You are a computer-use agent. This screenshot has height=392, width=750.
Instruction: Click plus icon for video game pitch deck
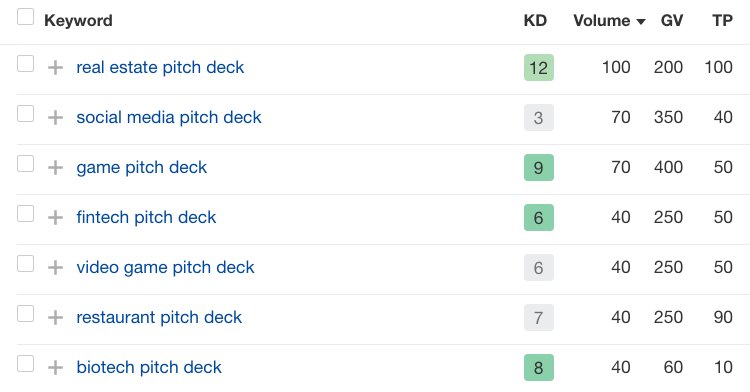point(55,267)
